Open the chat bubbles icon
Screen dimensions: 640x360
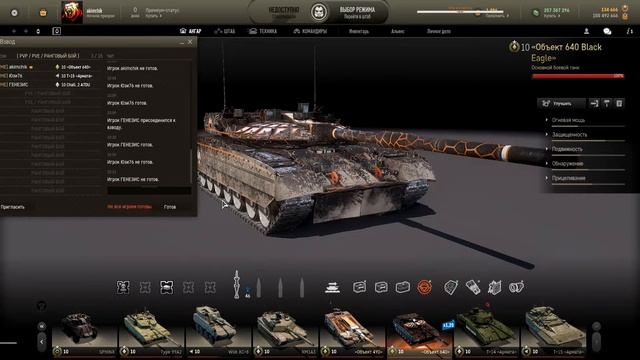[x=607, y=31]
